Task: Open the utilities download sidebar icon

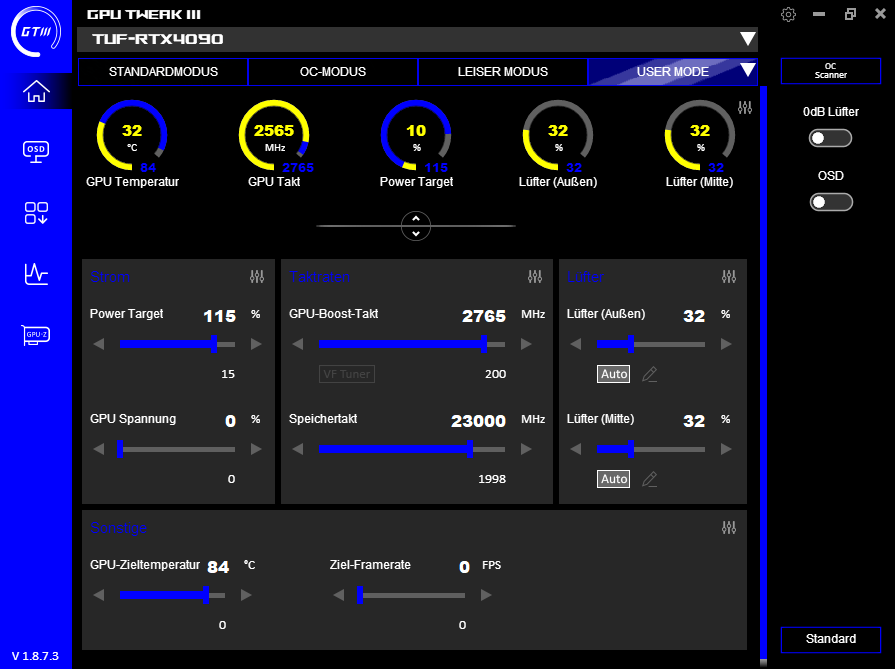Action: [x=36, y=213]
